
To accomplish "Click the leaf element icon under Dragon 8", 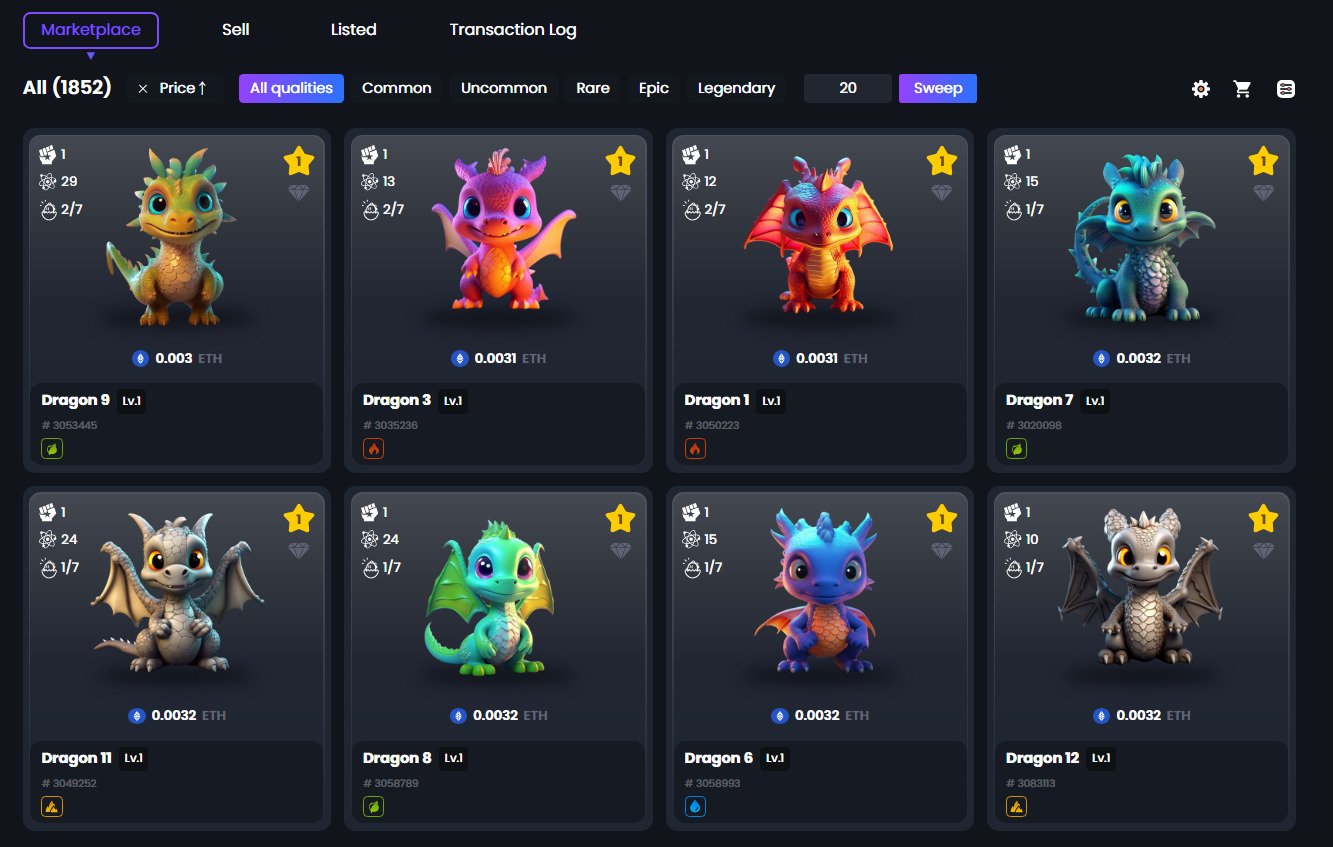I will [374, 806].
